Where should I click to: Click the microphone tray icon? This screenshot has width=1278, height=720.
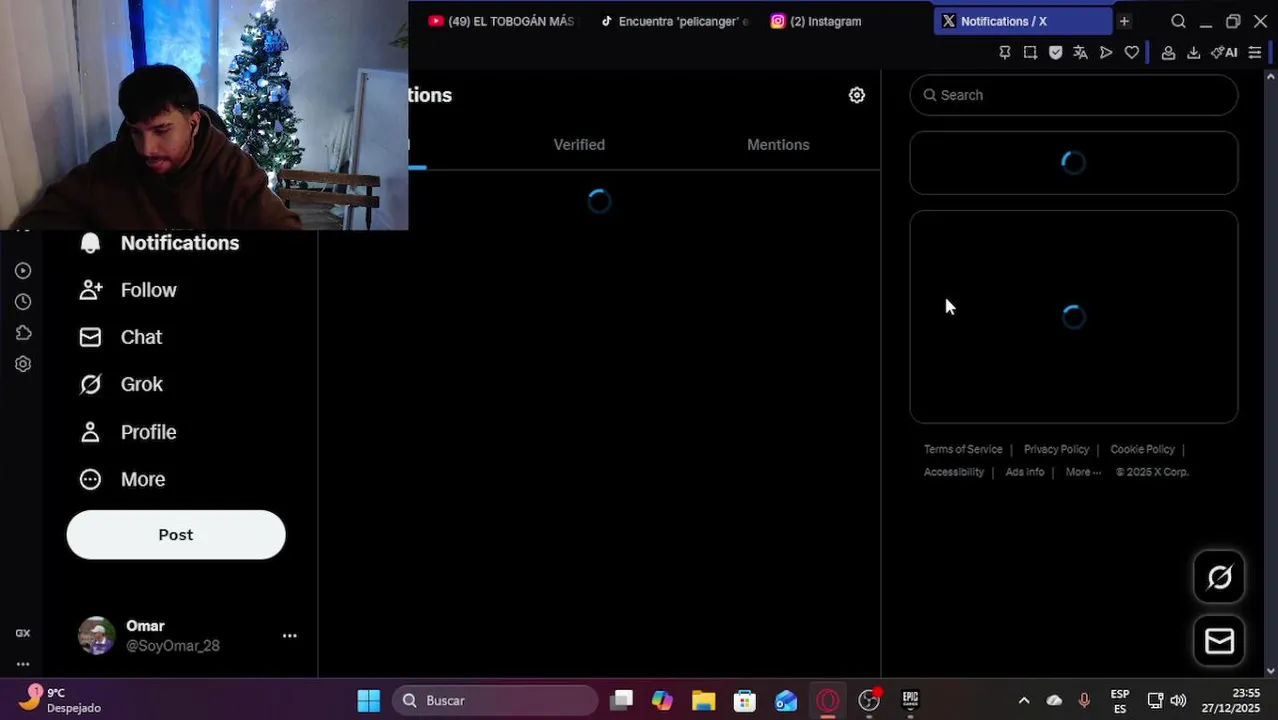point(1084,700)
